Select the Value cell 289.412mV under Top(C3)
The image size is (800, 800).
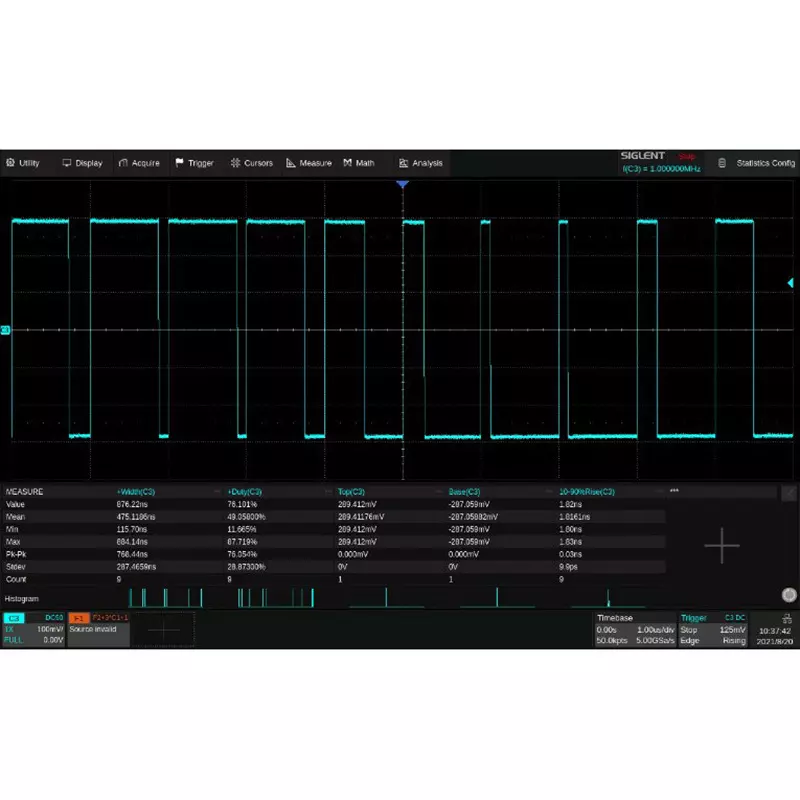click(x=357, y=504)
